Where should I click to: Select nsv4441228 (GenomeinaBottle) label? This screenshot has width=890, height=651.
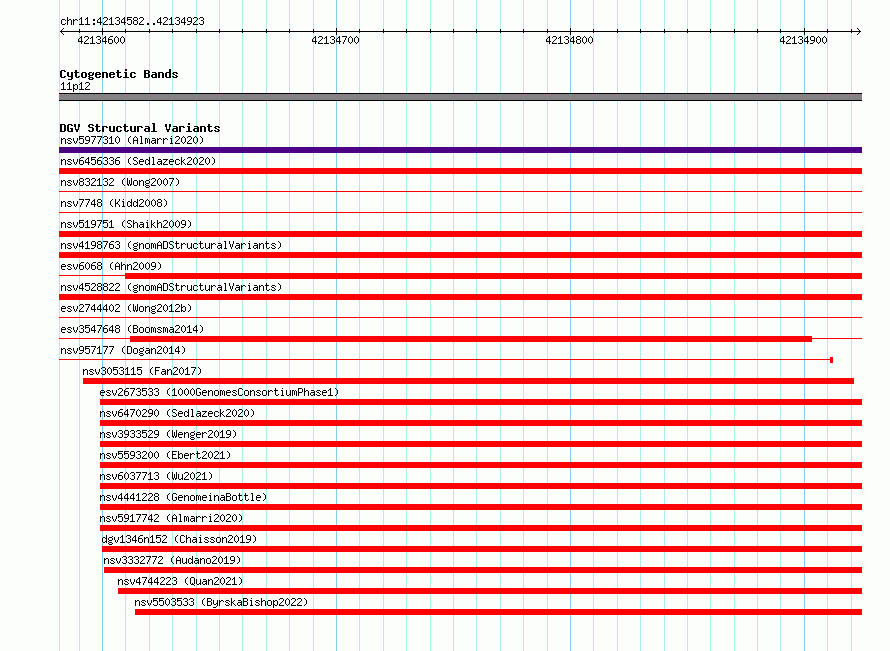point(183,497)
